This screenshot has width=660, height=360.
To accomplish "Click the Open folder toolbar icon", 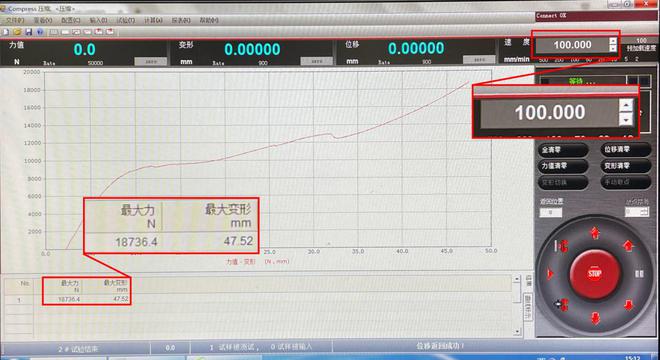I will coord(17,32).
